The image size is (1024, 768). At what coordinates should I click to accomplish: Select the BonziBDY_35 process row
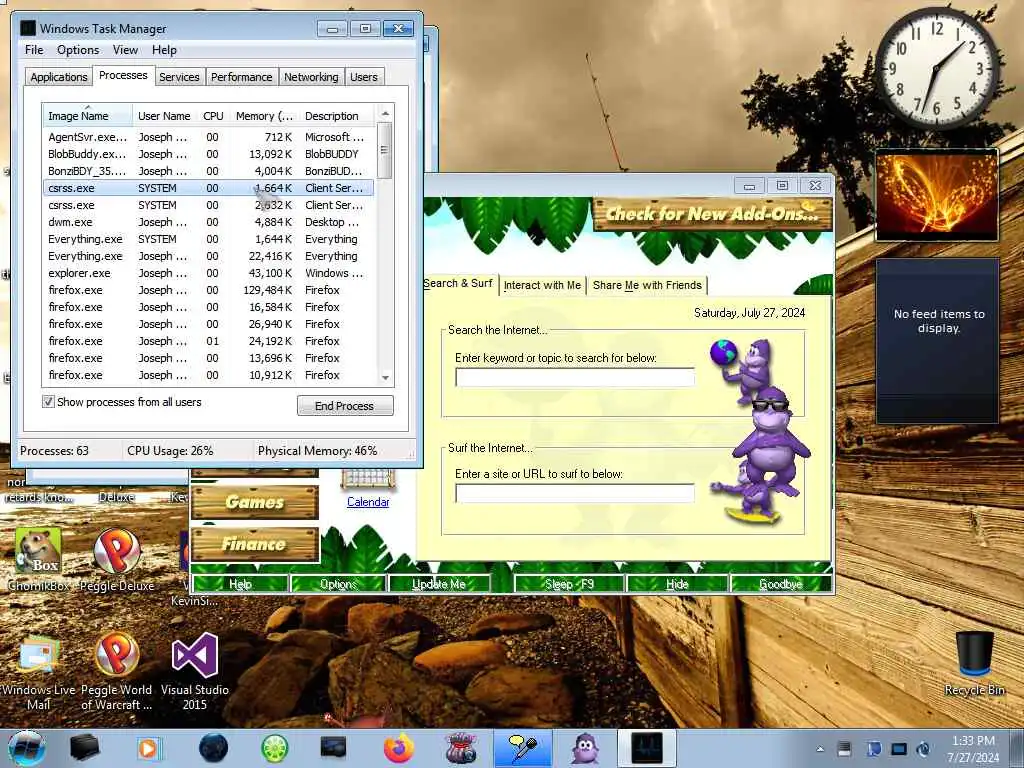(x=208, y=171)
